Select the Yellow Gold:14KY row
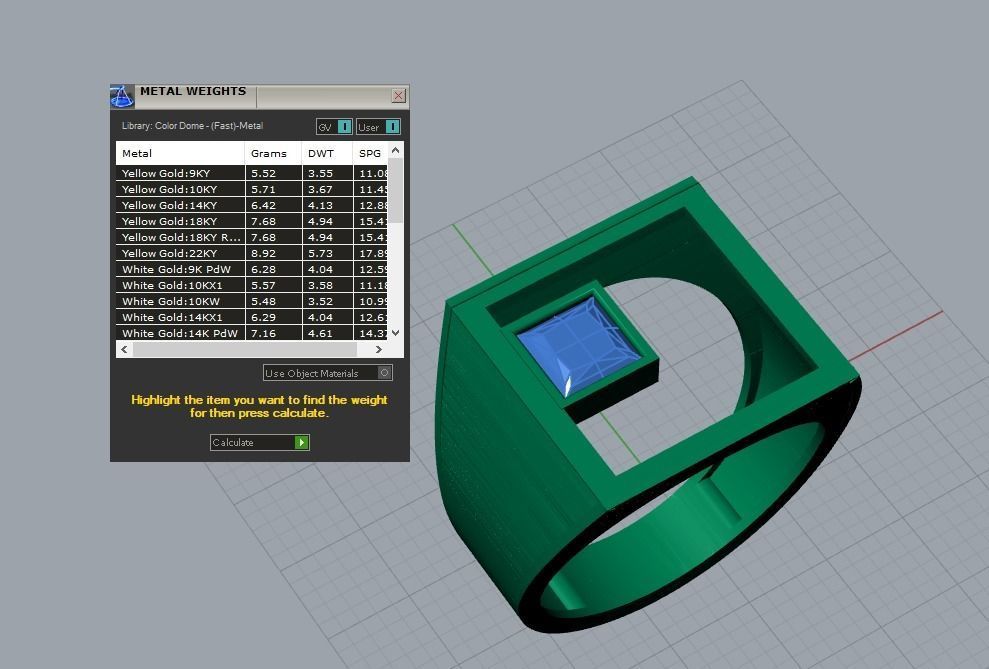The height and width of the screenshot is (669, 989). pyautogui.click(x=251, y=205)
